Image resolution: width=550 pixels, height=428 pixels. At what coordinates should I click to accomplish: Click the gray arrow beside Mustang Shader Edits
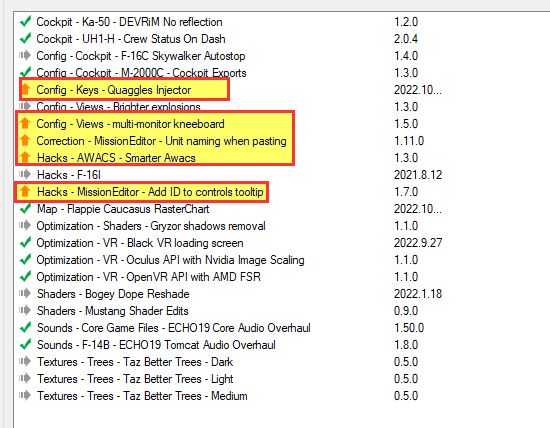pyautogui.click(x=25, y=310)
